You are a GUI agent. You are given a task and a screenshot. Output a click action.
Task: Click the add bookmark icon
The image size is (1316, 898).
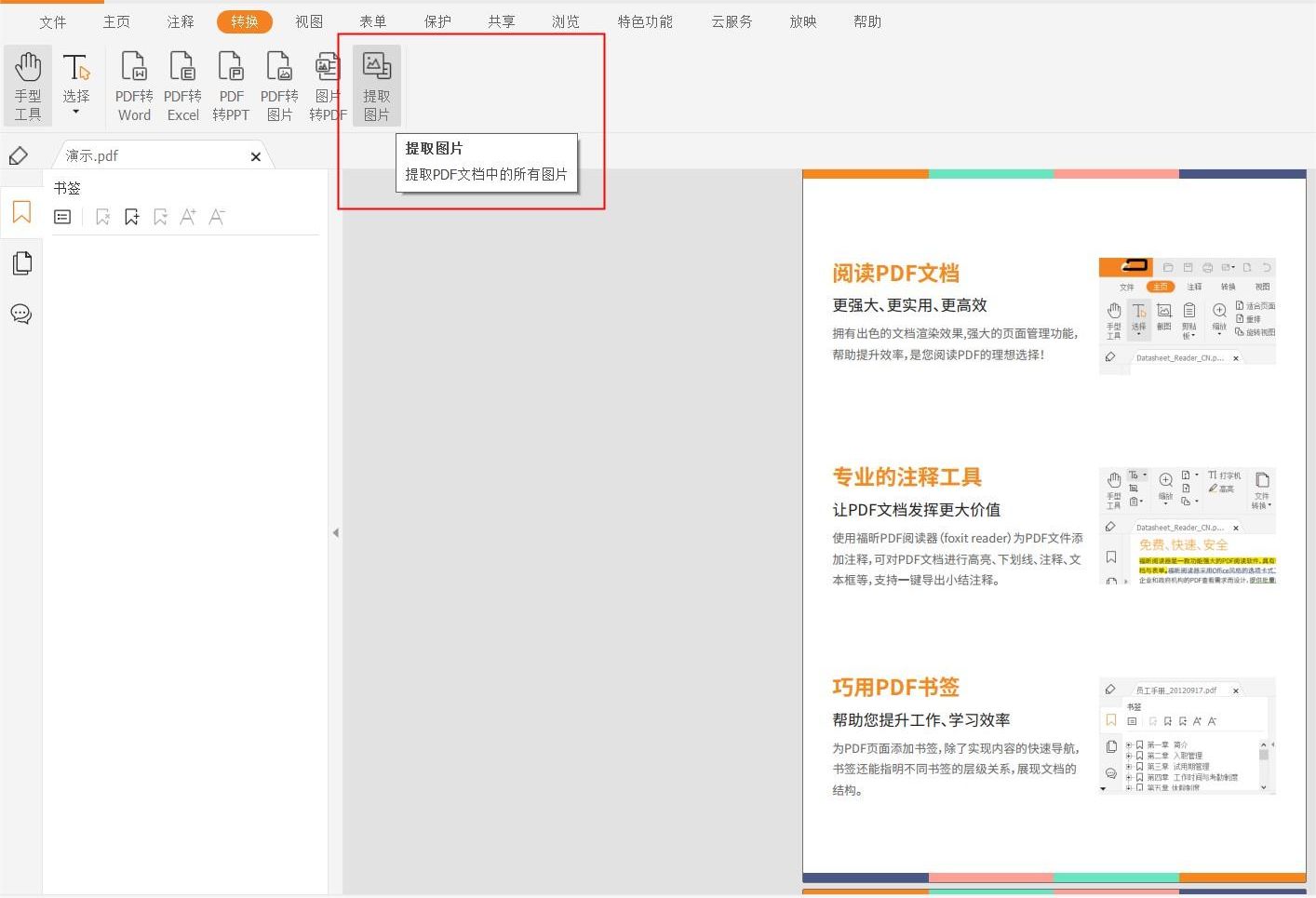131,216
